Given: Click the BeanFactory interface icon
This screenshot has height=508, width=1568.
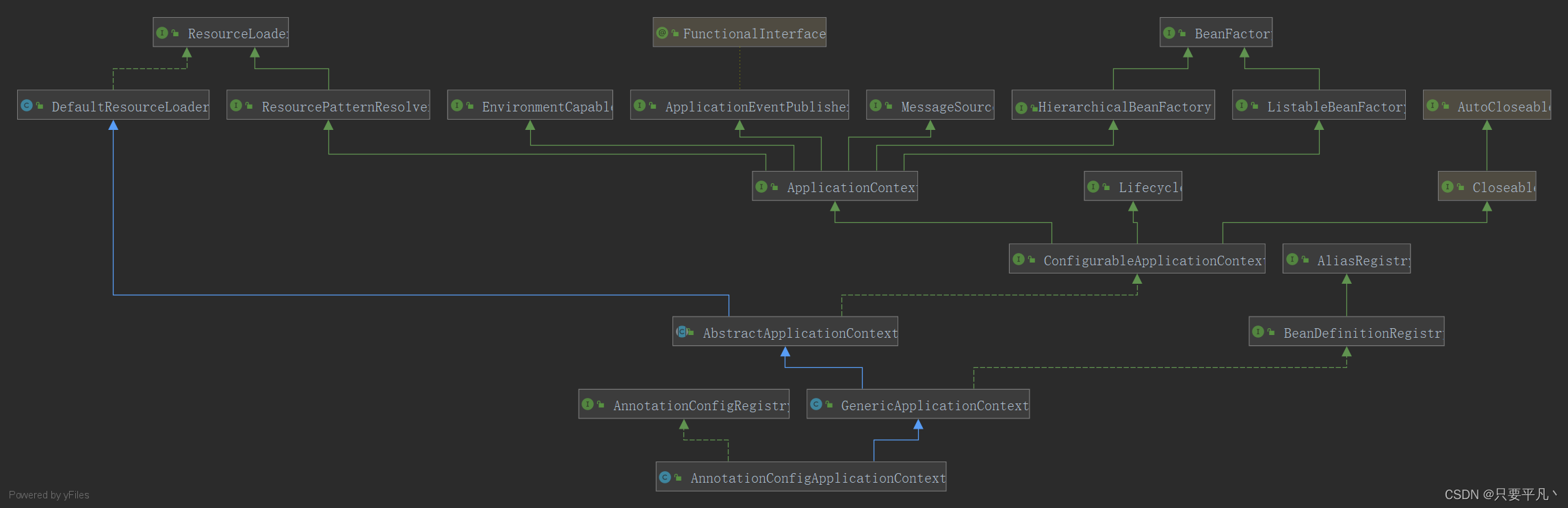Looking at the screenshot, I should click(1169, 33).
